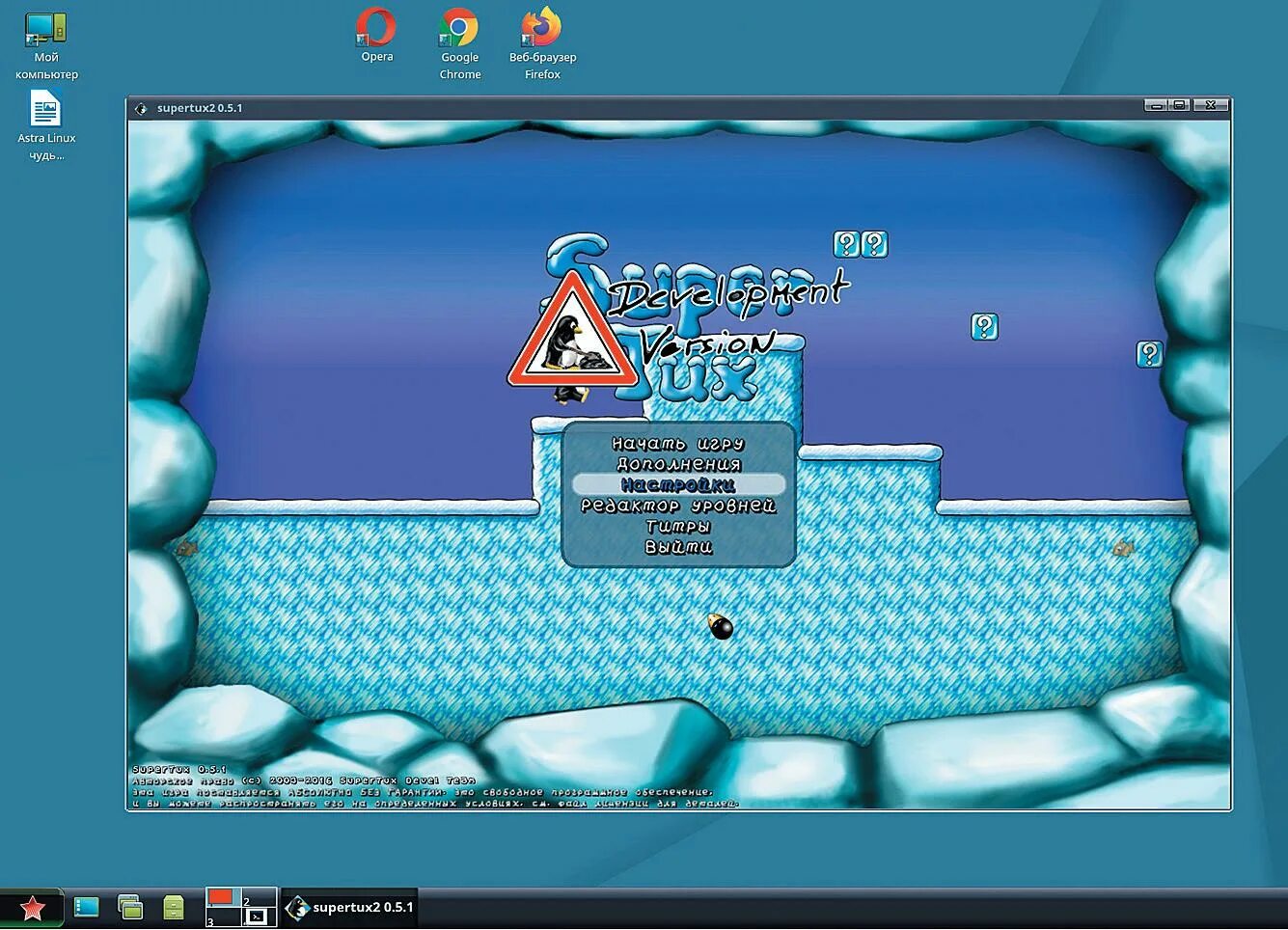
Task: Open Настройки in the game menu
Action: click(678, 484)
